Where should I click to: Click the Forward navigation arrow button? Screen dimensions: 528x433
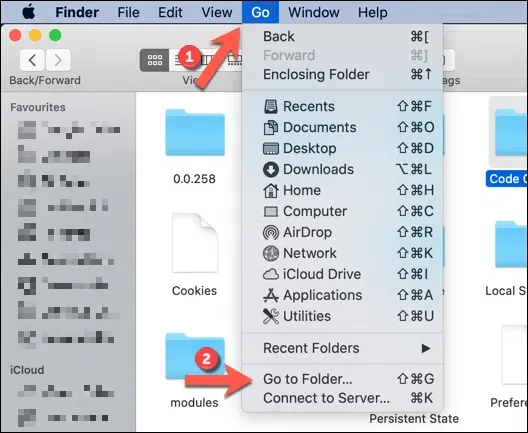pyautogui.click(x=58, y=60)
